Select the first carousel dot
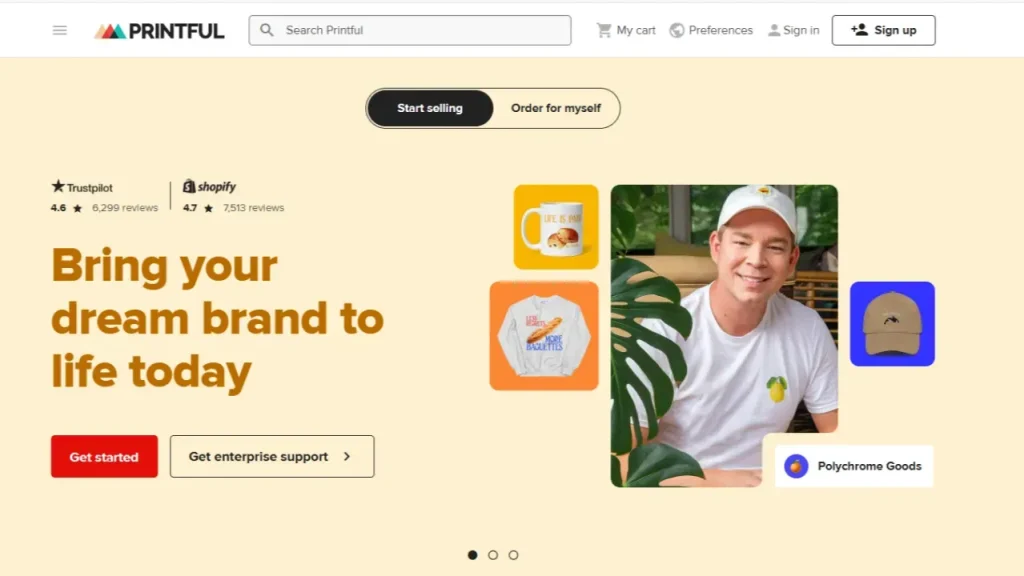 (472, 555)
